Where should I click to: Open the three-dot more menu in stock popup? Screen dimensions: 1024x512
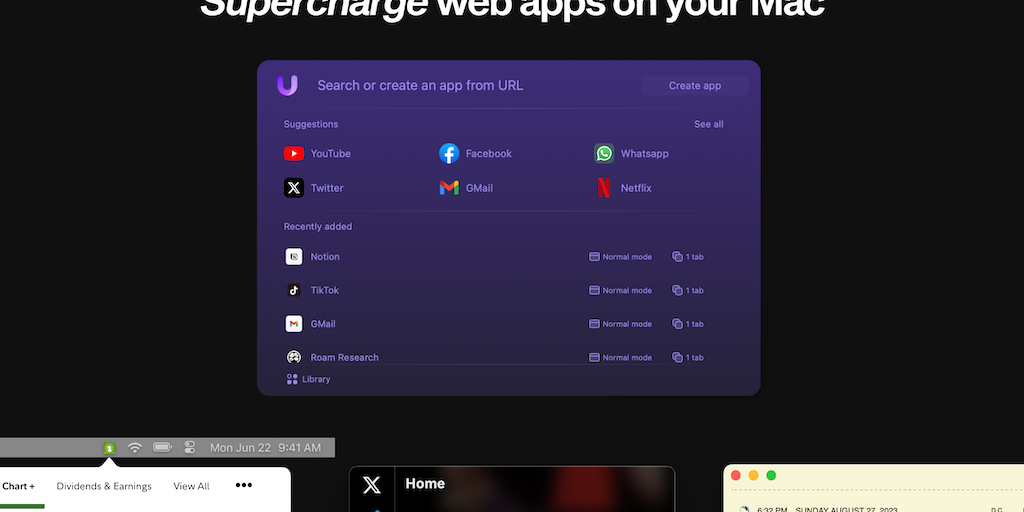click(x=244, y=485)
